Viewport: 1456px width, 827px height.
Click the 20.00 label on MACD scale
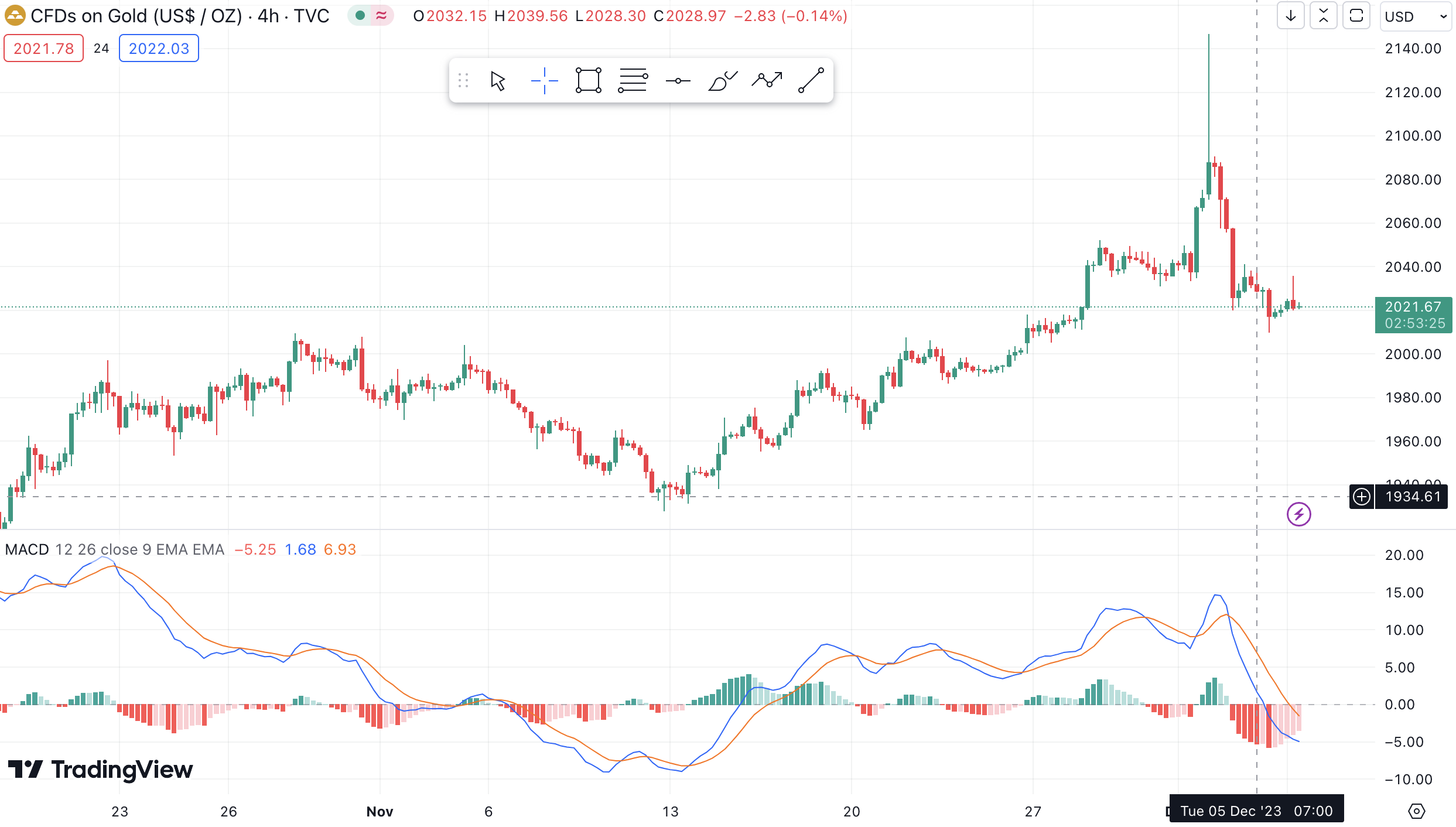coord(1404,555)
